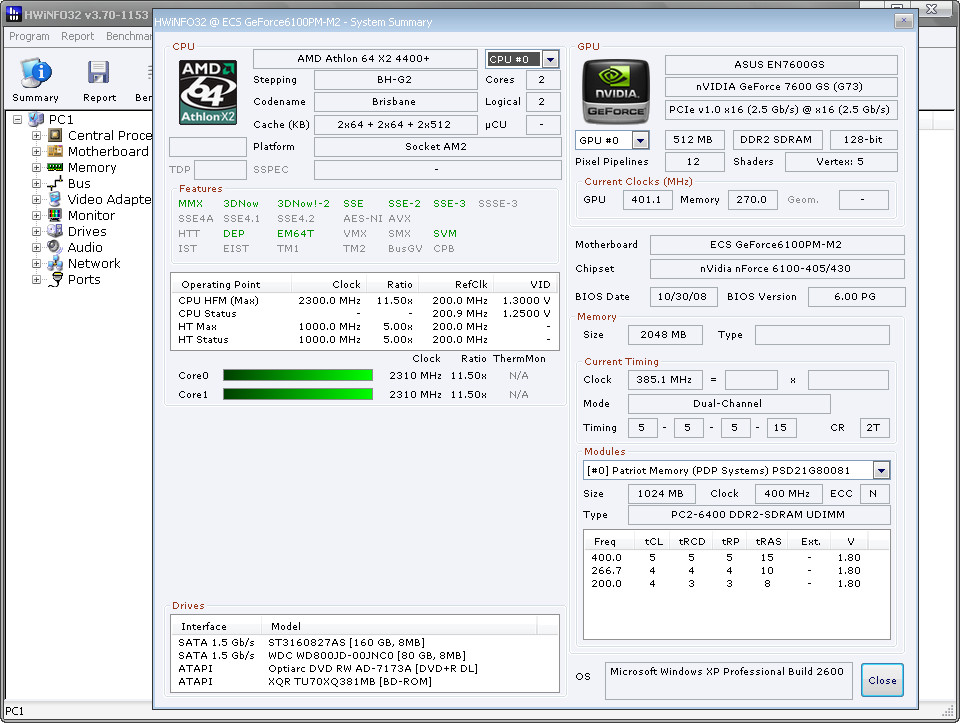This screenshot has height=723, width=960.
Task: Click the HT Max row
Action: (365, 326)
